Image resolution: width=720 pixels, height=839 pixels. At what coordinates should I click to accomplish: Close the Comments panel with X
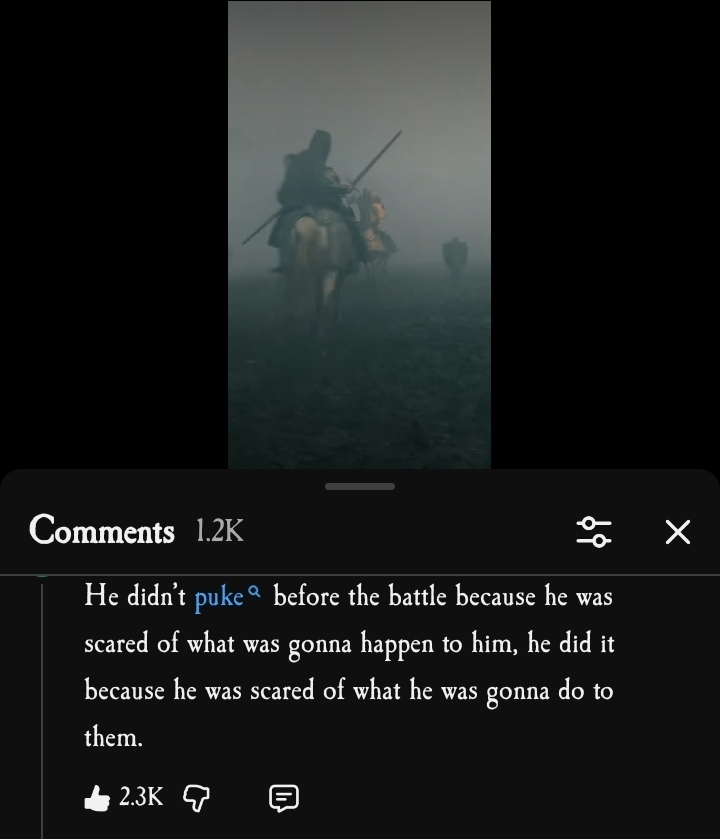[x=678, y=532]
